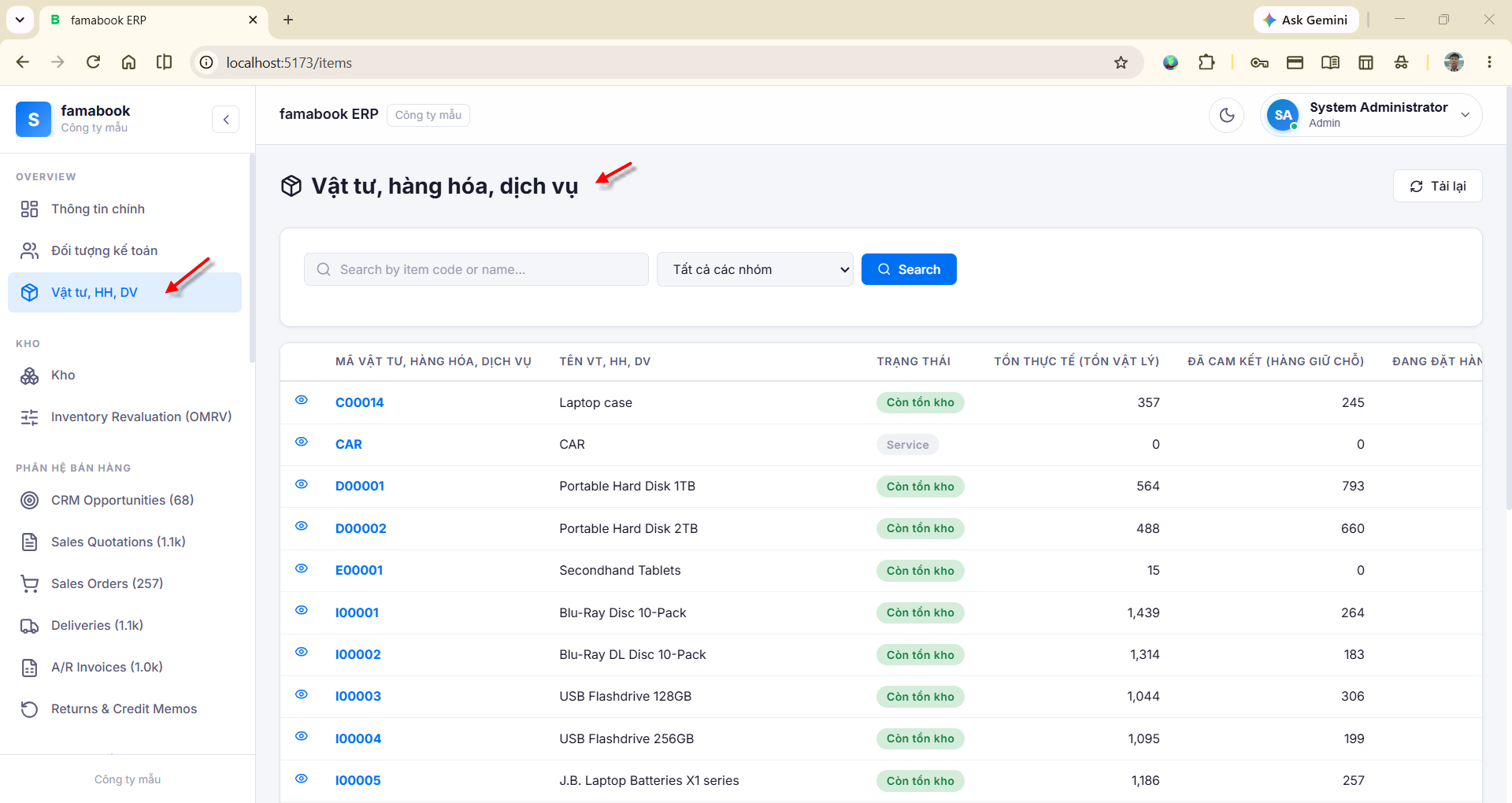Open item code link I00005
This screenshot has height=803, width=1512.
(358, 780)
